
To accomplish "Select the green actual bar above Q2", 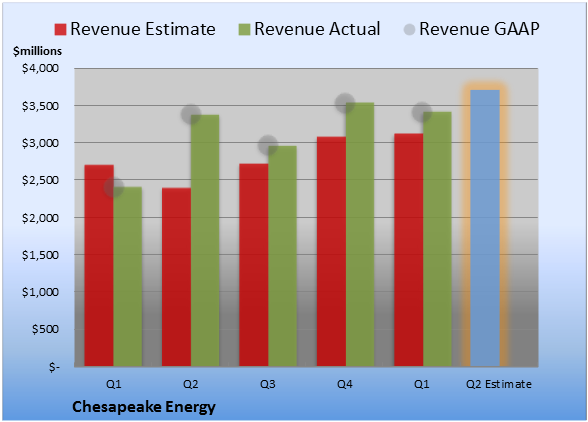I will tap(205, 240).
